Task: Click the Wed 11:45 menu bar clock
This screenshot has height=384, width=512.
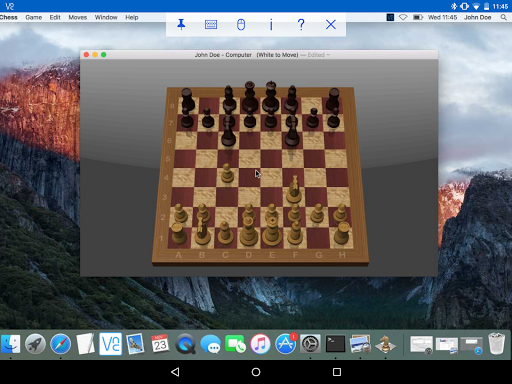Action: tap(442, 17)
